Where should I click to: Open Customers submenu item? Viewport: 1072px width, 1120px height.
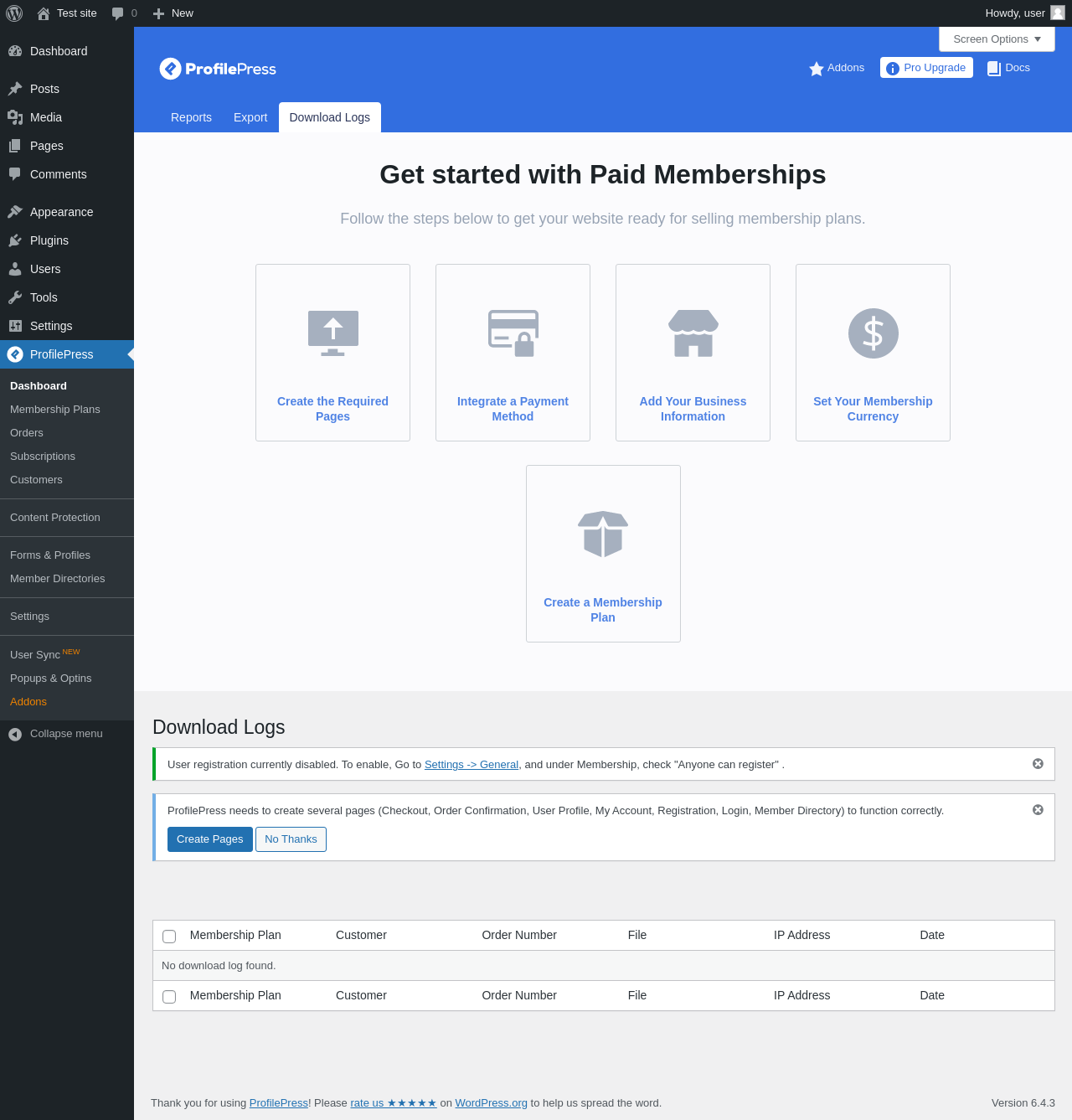[x=36, y=479]
